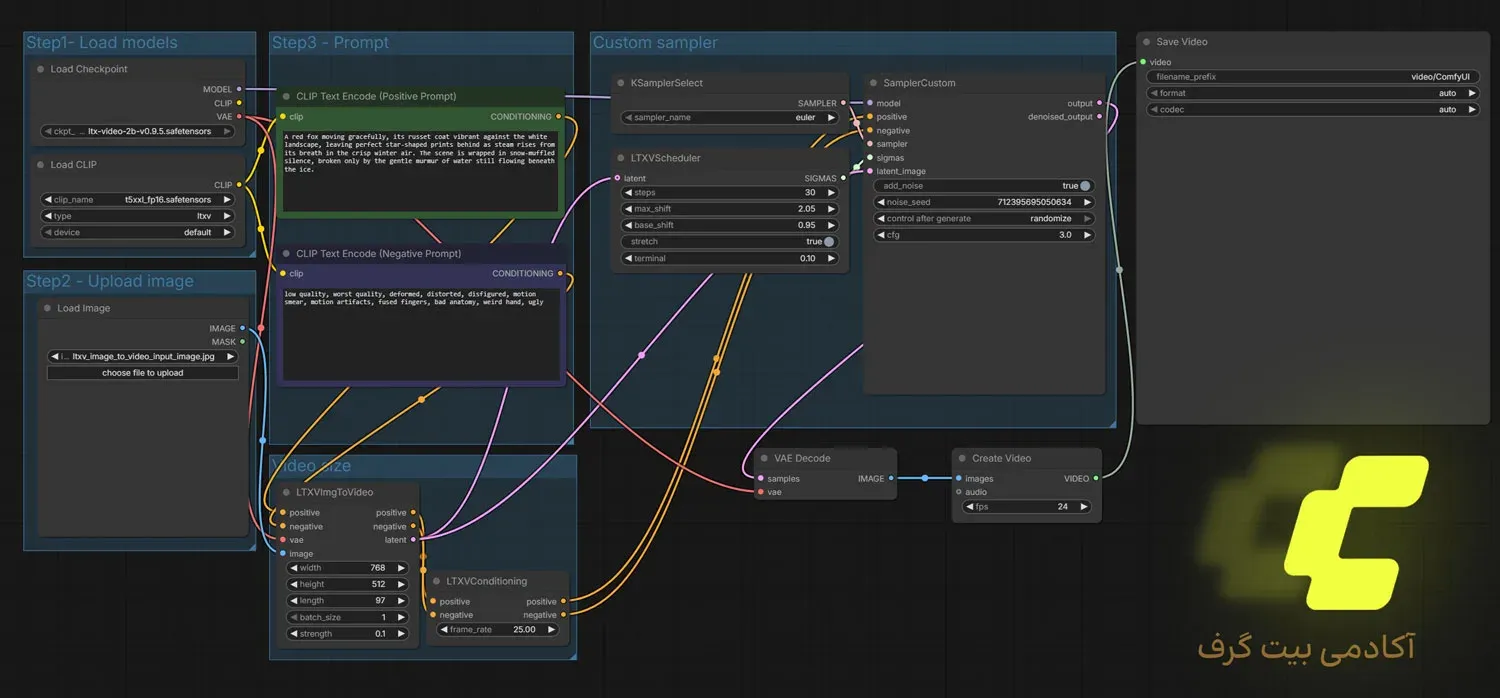
Task: Decrease the noise_seed value with left arrow
Action: (x=881, y=203)
